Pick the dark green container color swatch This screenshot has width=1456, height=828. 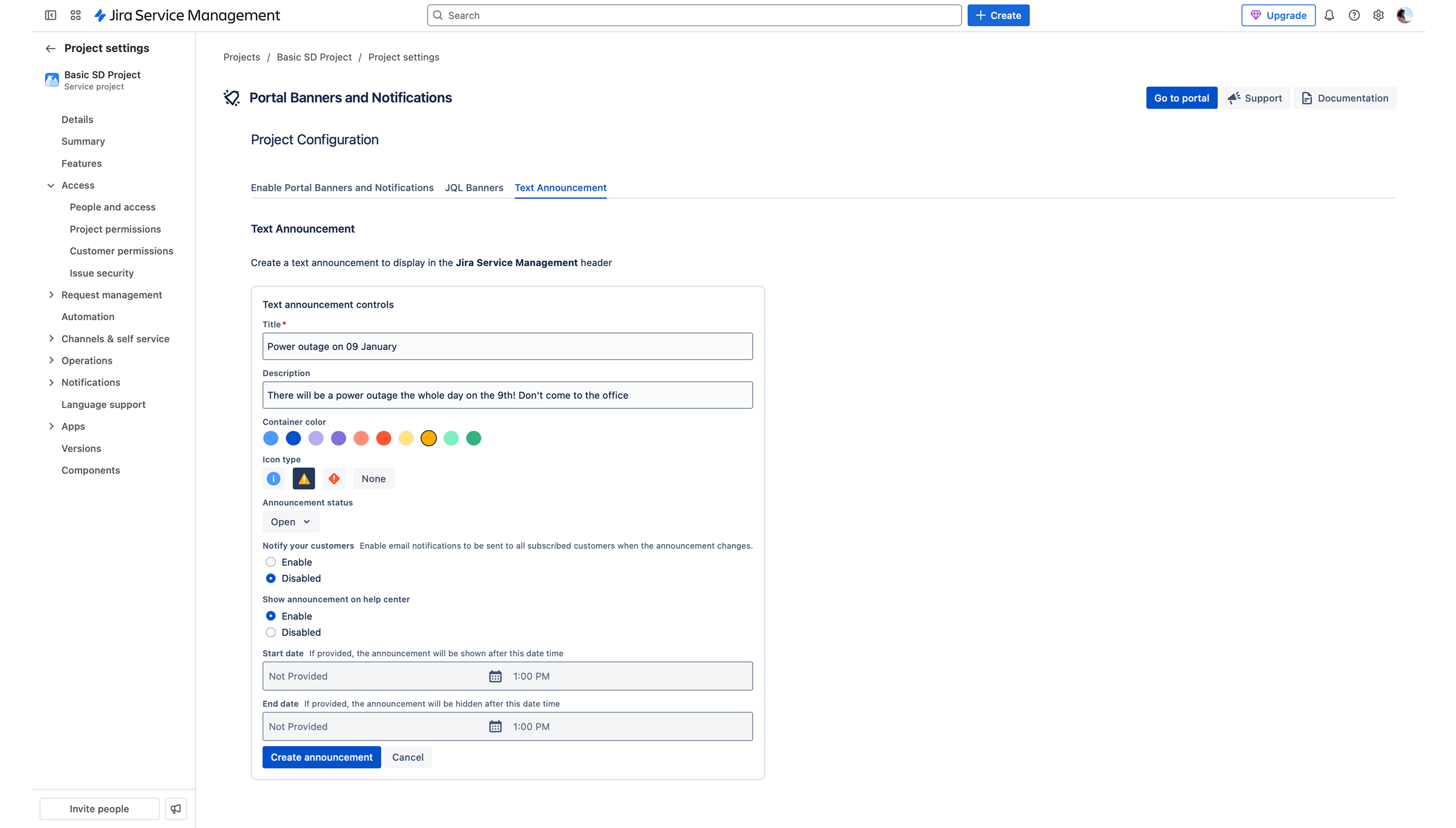[x=474, y=438]
